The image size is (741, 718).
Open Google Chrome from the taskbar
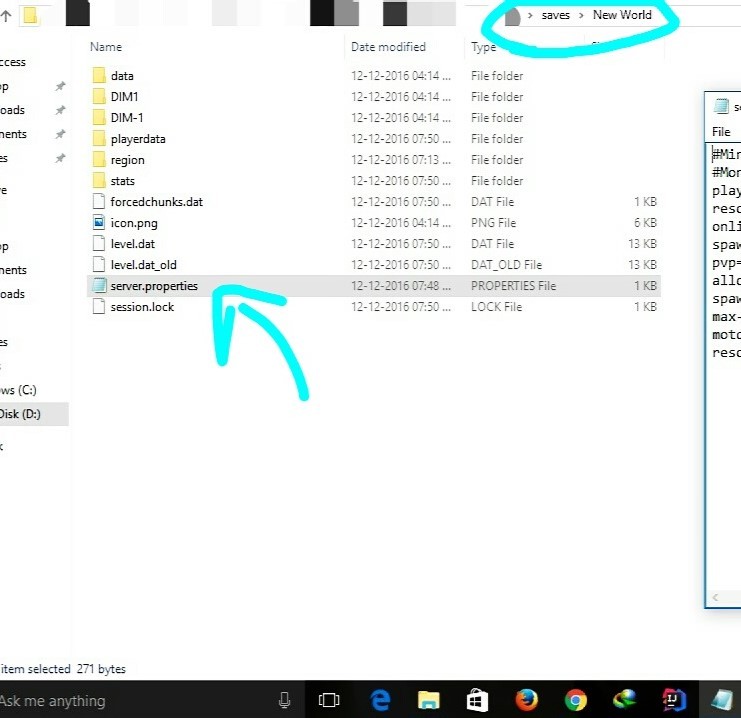click(575, 700)
